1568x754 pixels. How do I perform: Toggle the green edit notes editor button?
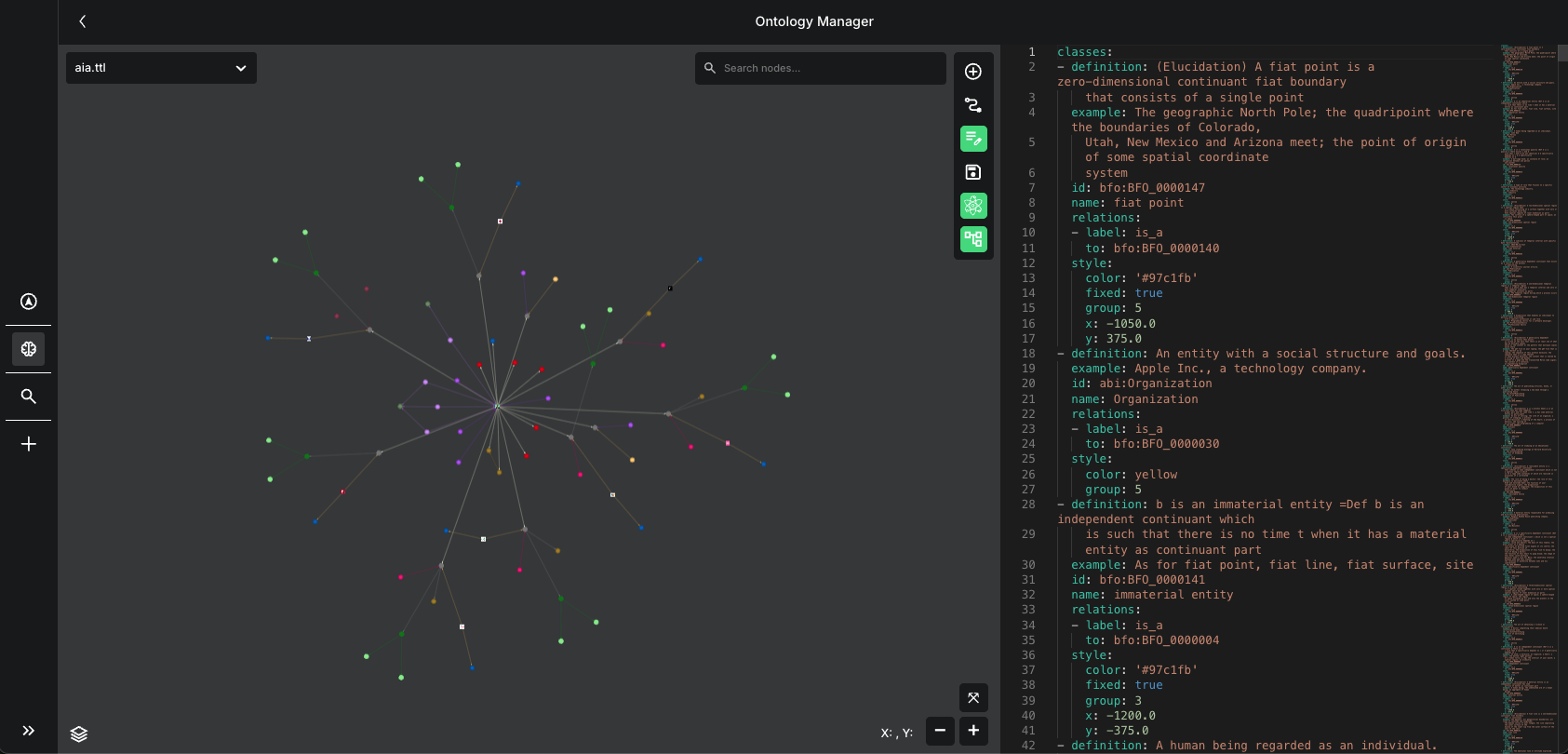(973, 139)
